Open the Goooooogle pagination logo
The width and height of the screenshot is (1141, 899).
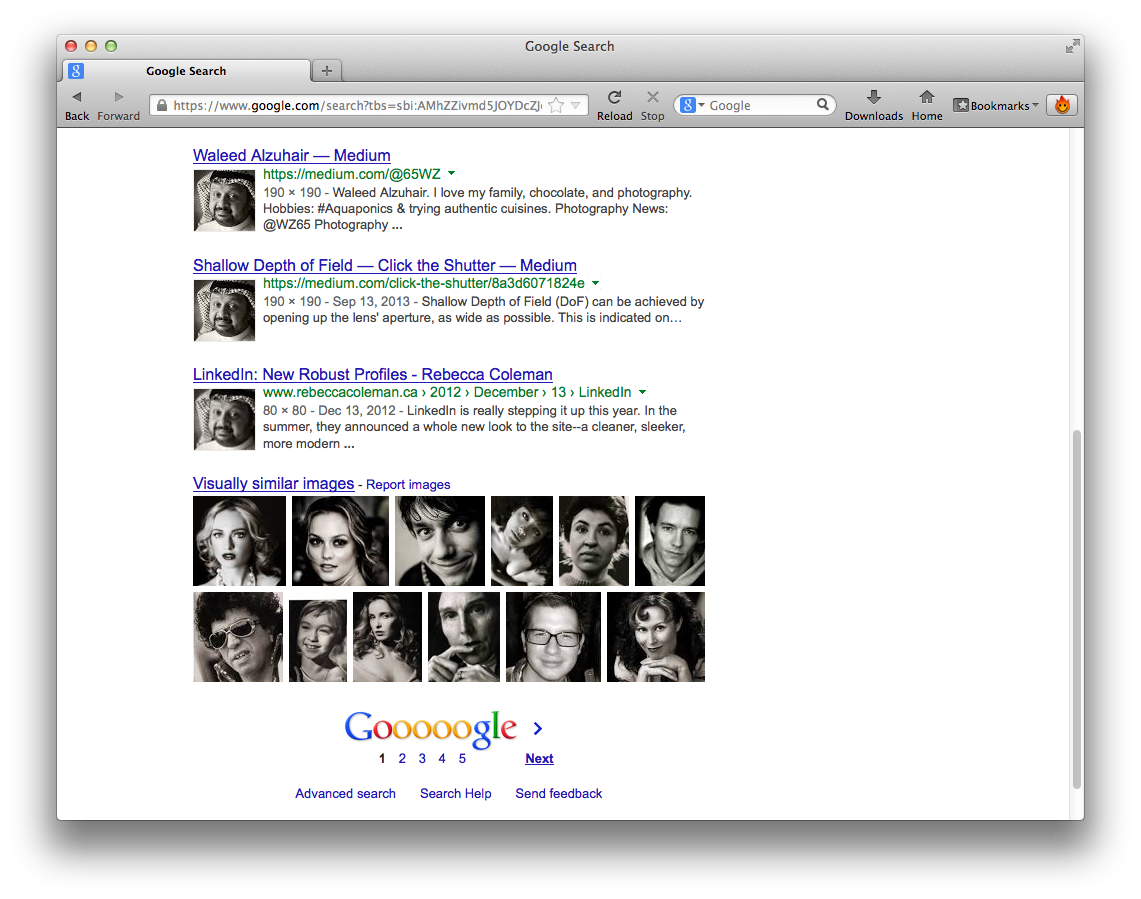point(431,728)
